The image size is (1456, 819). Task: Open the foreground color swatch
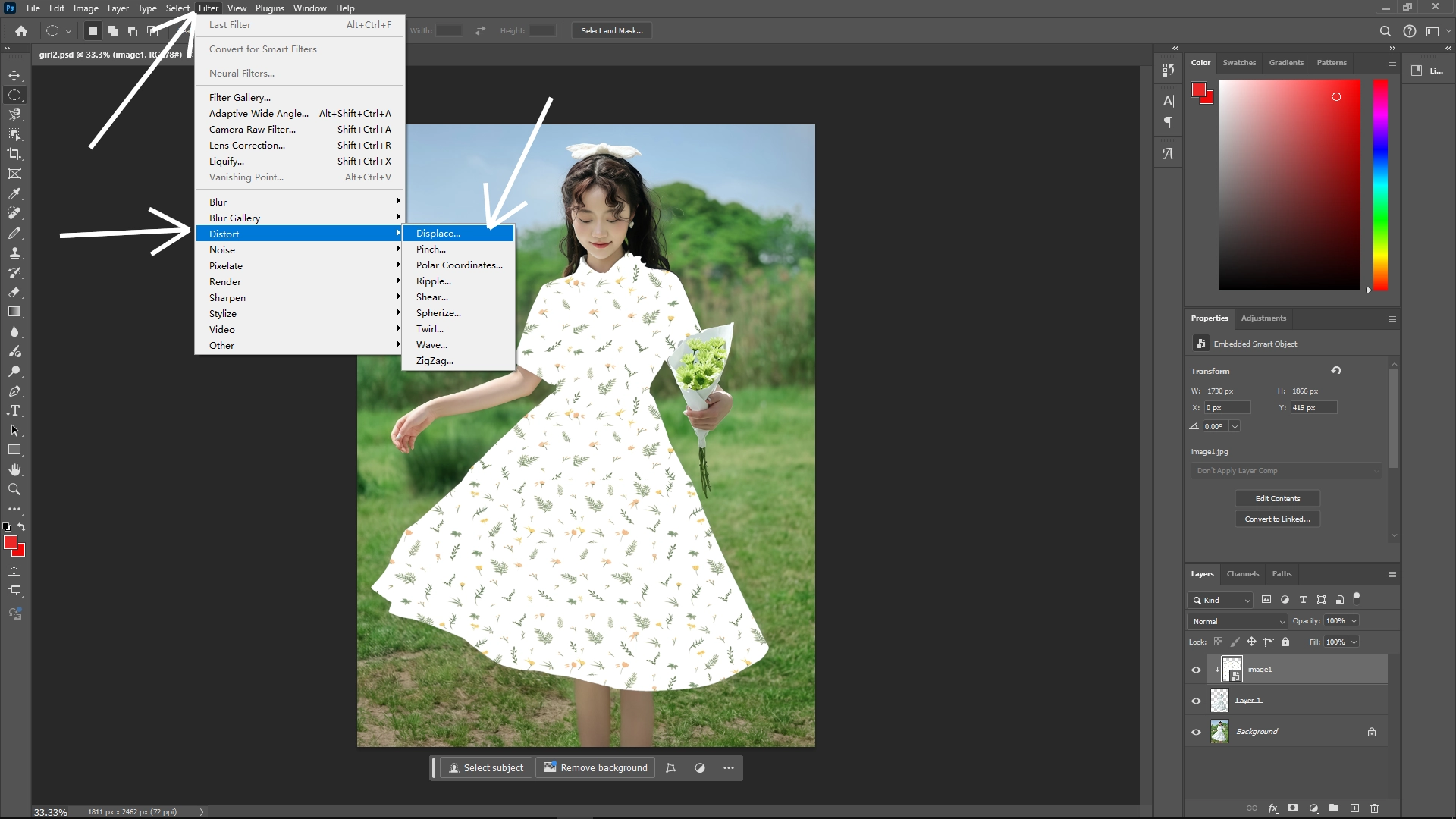[x=10, y=543]
